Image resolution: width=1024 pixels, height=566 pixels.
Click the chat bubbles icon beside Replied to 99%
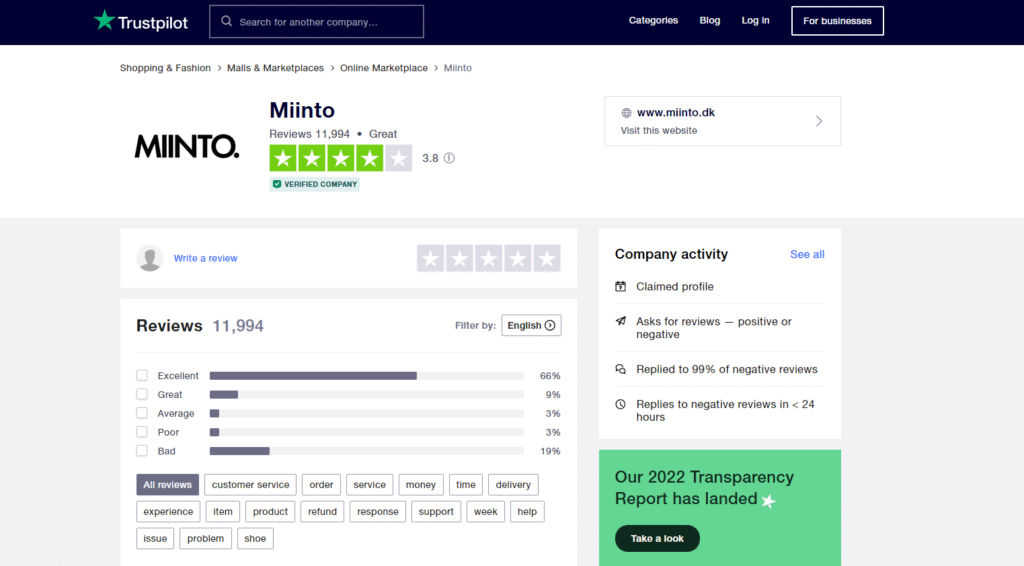click(x=620, y=369)
